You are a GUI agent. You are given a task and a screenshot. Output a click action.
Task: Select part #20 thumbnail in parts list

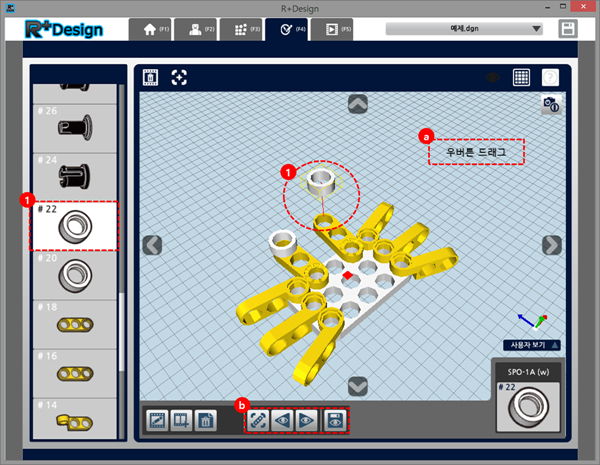(76, 272)
